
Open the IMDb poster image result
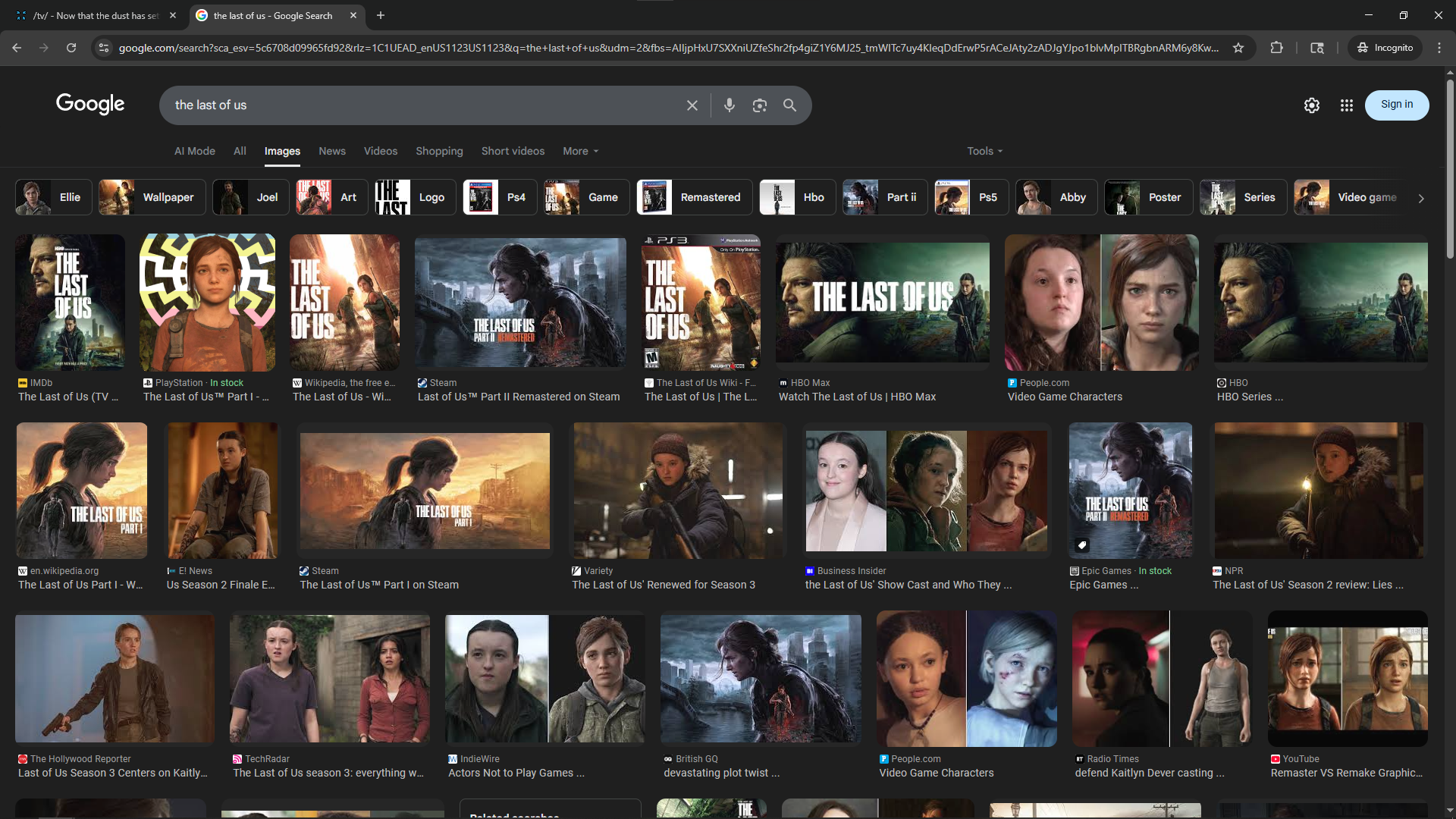click(70, 302)
